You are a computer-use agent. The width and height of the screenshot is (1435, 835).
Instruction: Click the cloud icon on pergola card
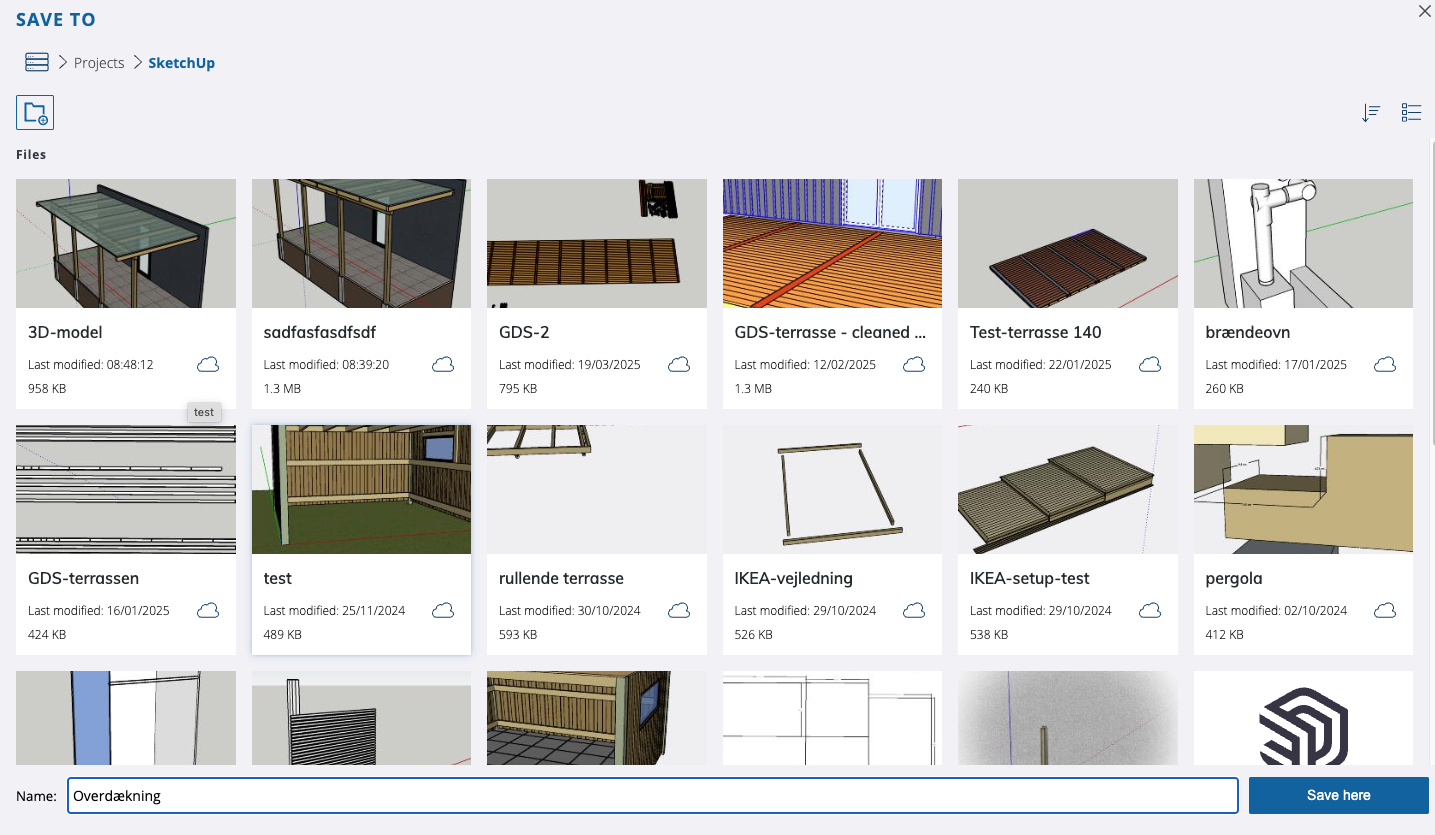pyautogui.click(x=1385, y=611)
